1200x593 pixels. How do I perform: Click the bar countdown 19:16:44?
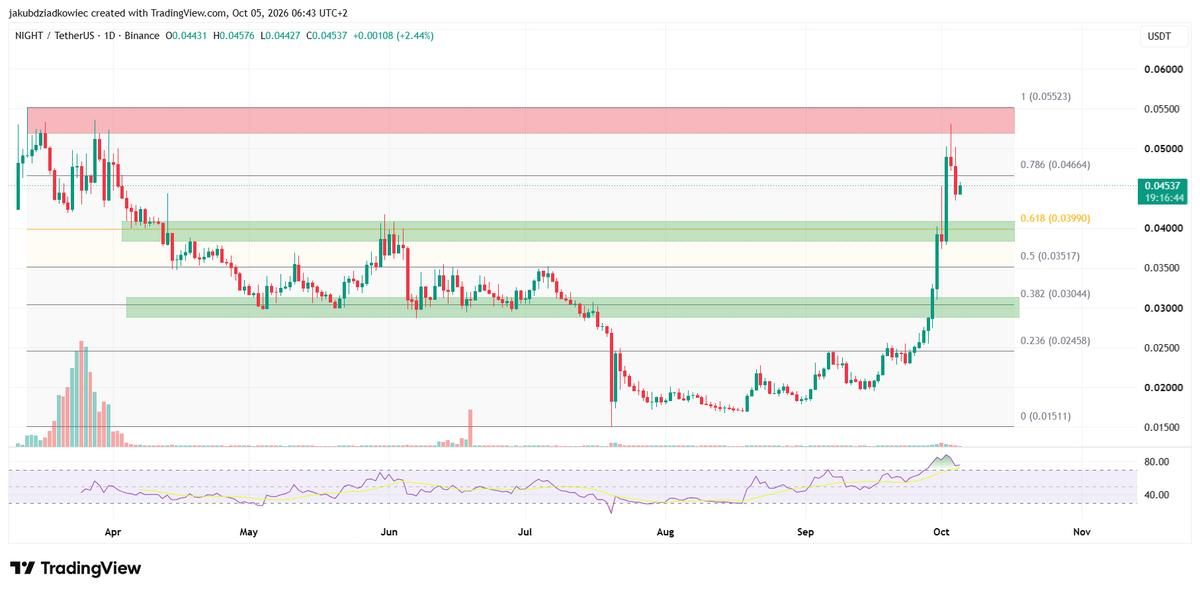click(1164, 198)
